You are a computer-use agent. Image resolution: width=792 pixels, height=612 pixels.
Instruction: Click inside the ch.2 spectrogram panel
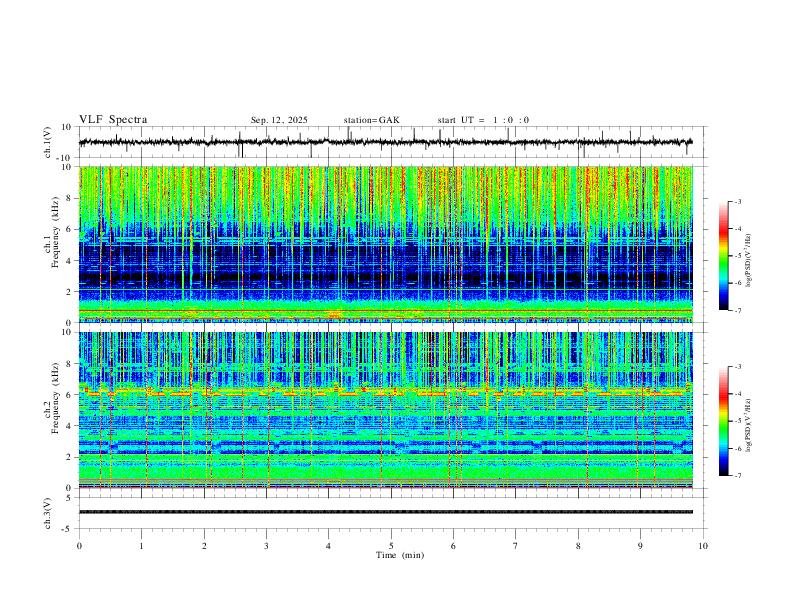[385, 410]
